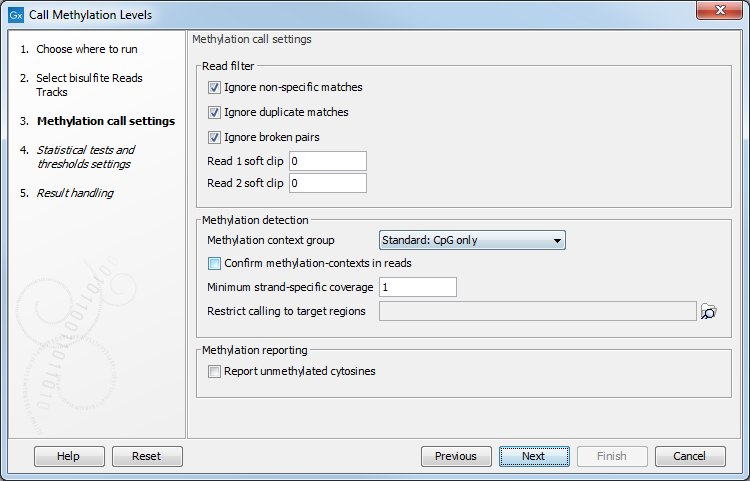Cancel the methylation wizard
This screenshot has width=750, height=481.
(x=690, y=456)
